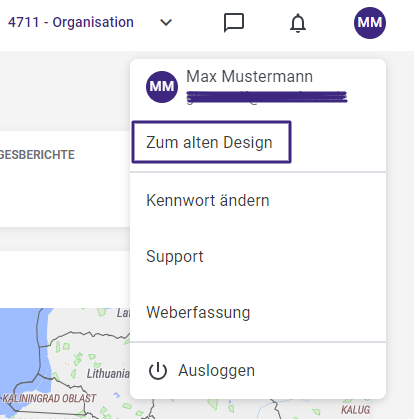
Task: Open the notifications bell
Action: (298, 23)
